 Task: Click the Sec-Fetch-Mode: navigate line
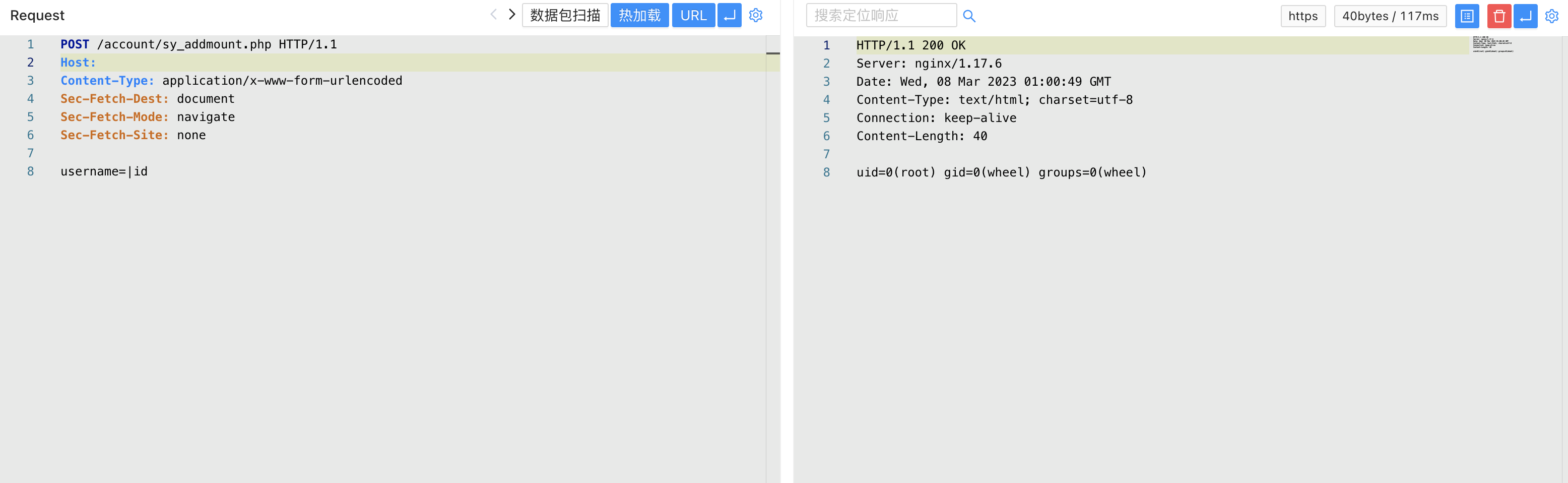coord(147,117)
